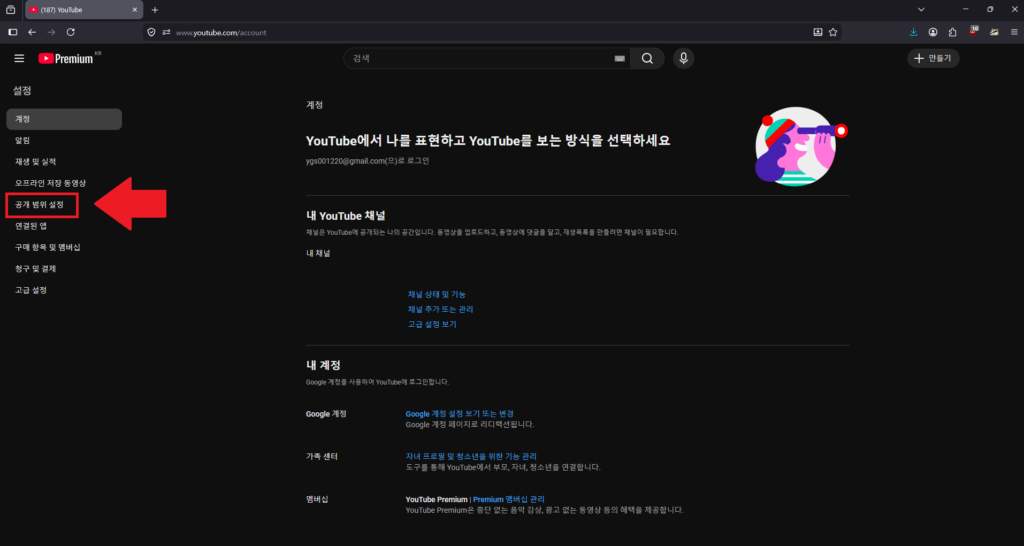
Task: Open the on-screen keyboard icon in search box
Action: (620, 59)
